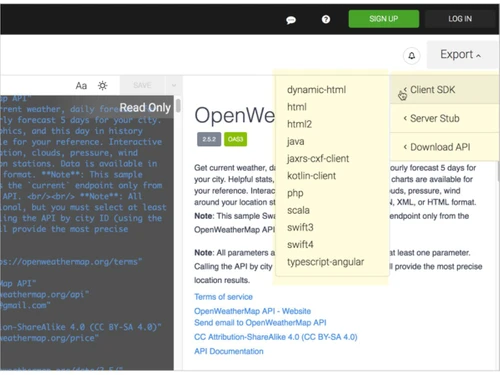This screenshot has width=500, height=375.
Task: Expand the Server Stub submenu
Action: (445, 118)
